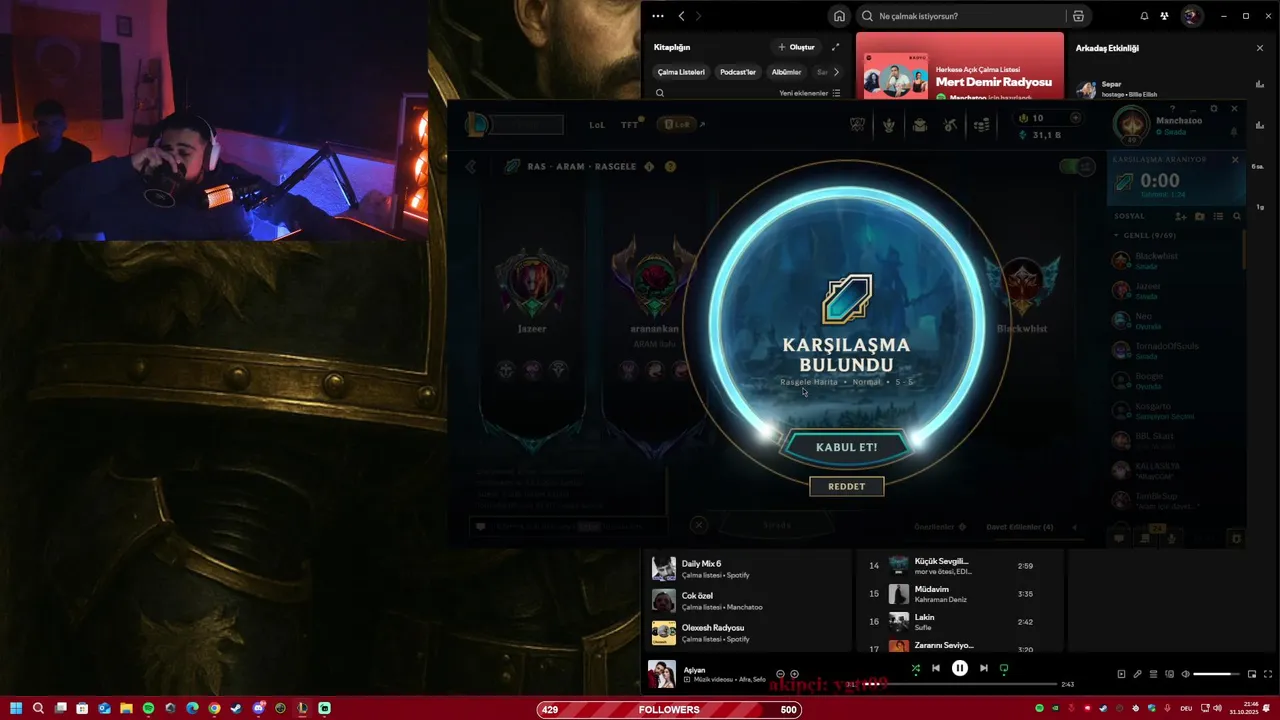
Task: Open Spotify profile avatar menu
Action: (x=1191, y=16)
